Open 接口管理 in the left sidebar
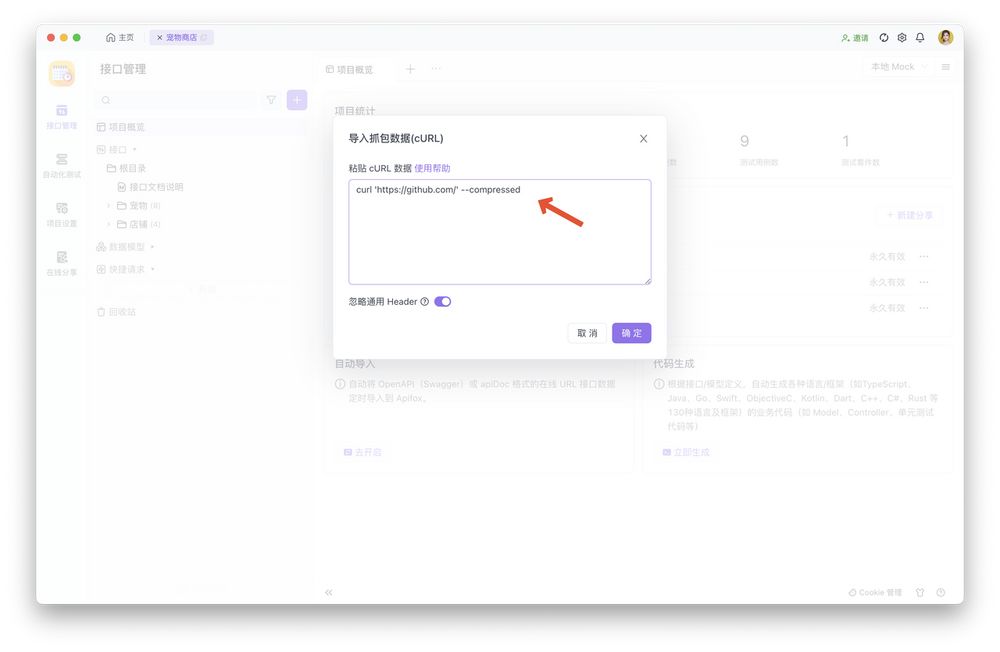The height and width of the screenshot is (652, 1000). pos(61,116)
